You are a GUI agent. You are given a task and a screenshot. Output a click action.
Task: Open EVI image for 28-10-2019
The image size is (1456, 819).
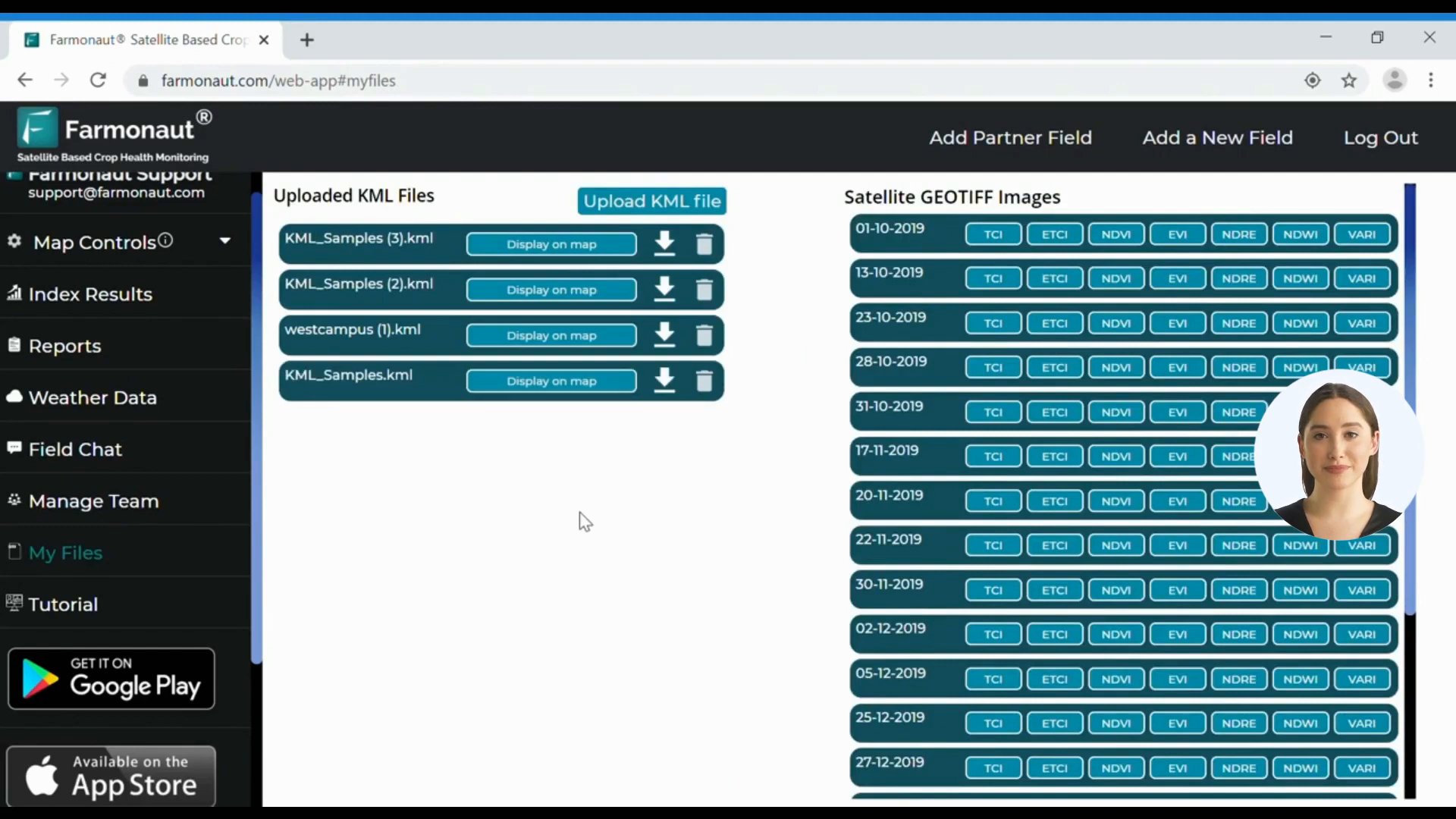tap(1177, 367)
